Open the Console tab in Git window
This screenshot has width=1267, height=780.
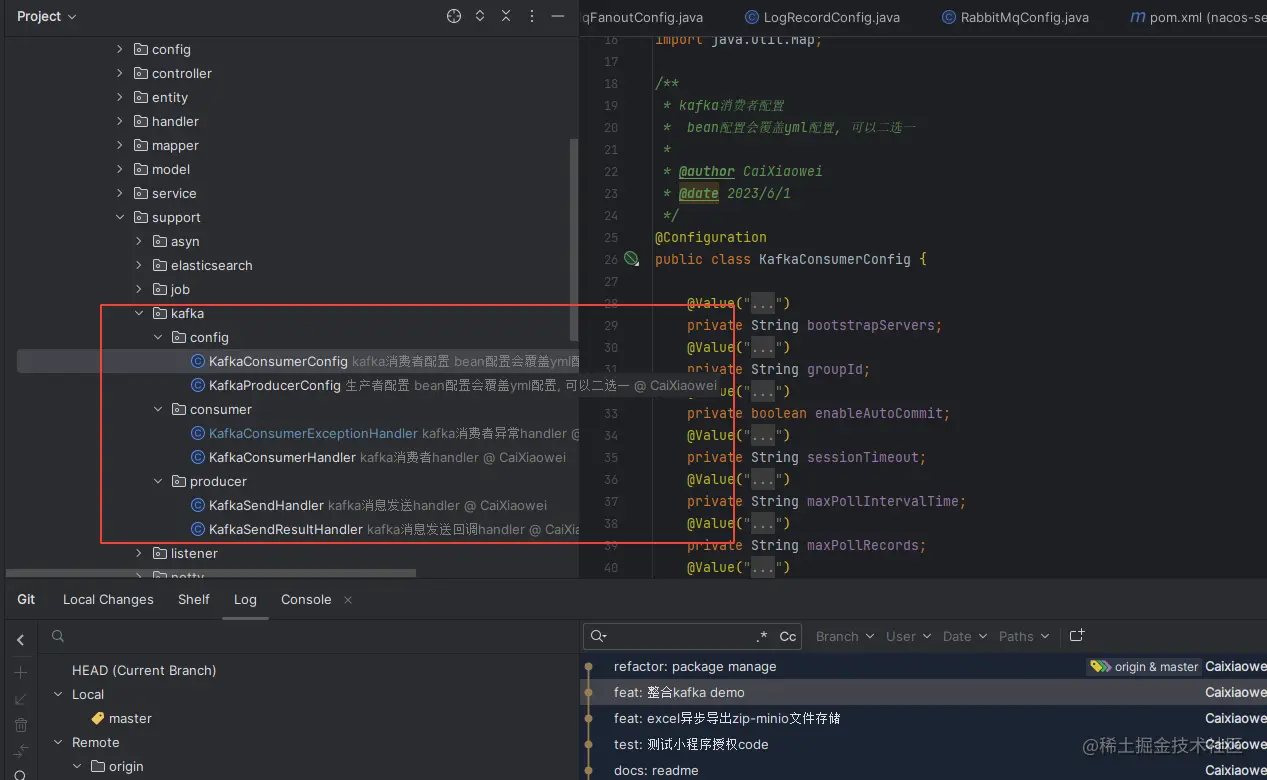tap(306, 599)
